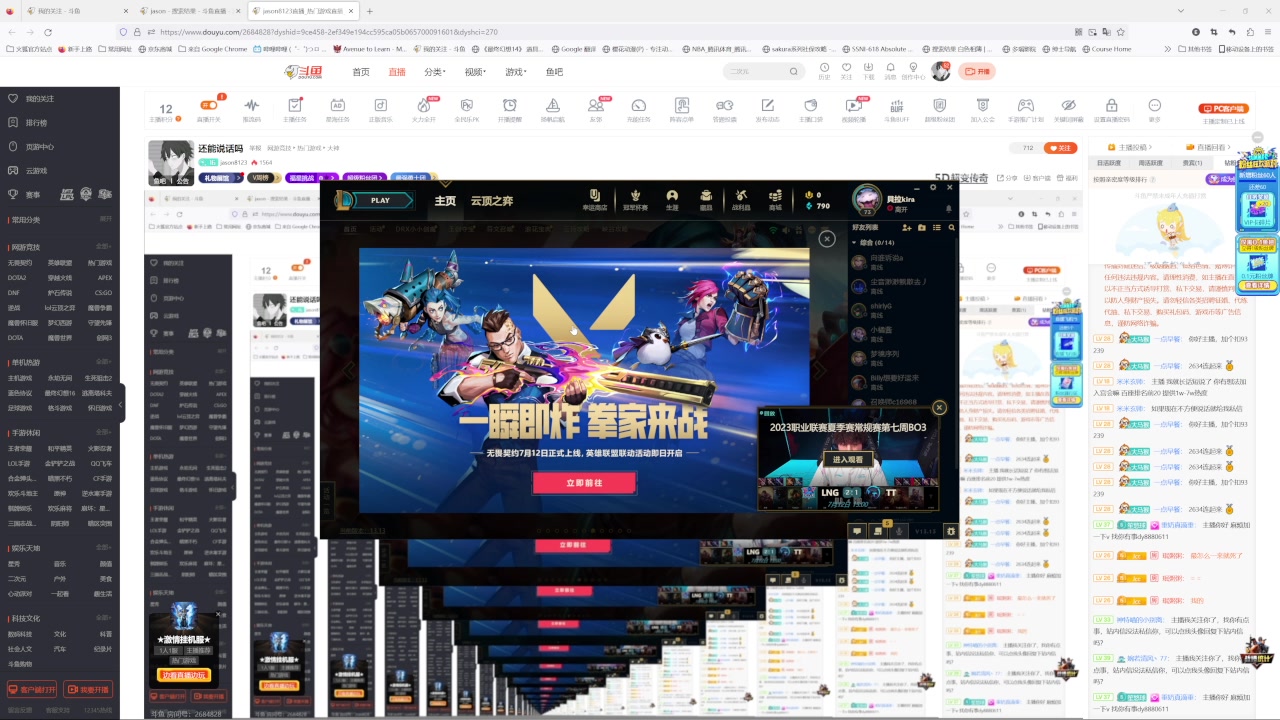Open 战利品 loot icon in League client

(x=741, y=200)
